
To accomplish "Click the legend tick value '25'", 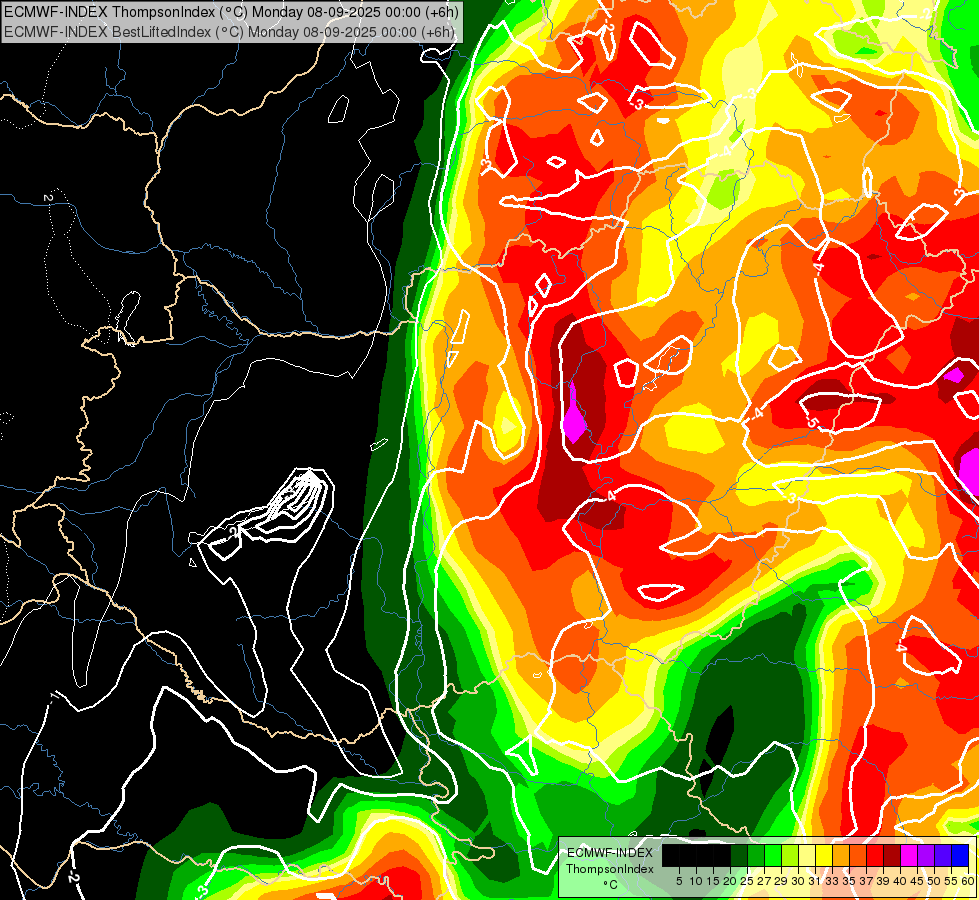I will [747, 881].
